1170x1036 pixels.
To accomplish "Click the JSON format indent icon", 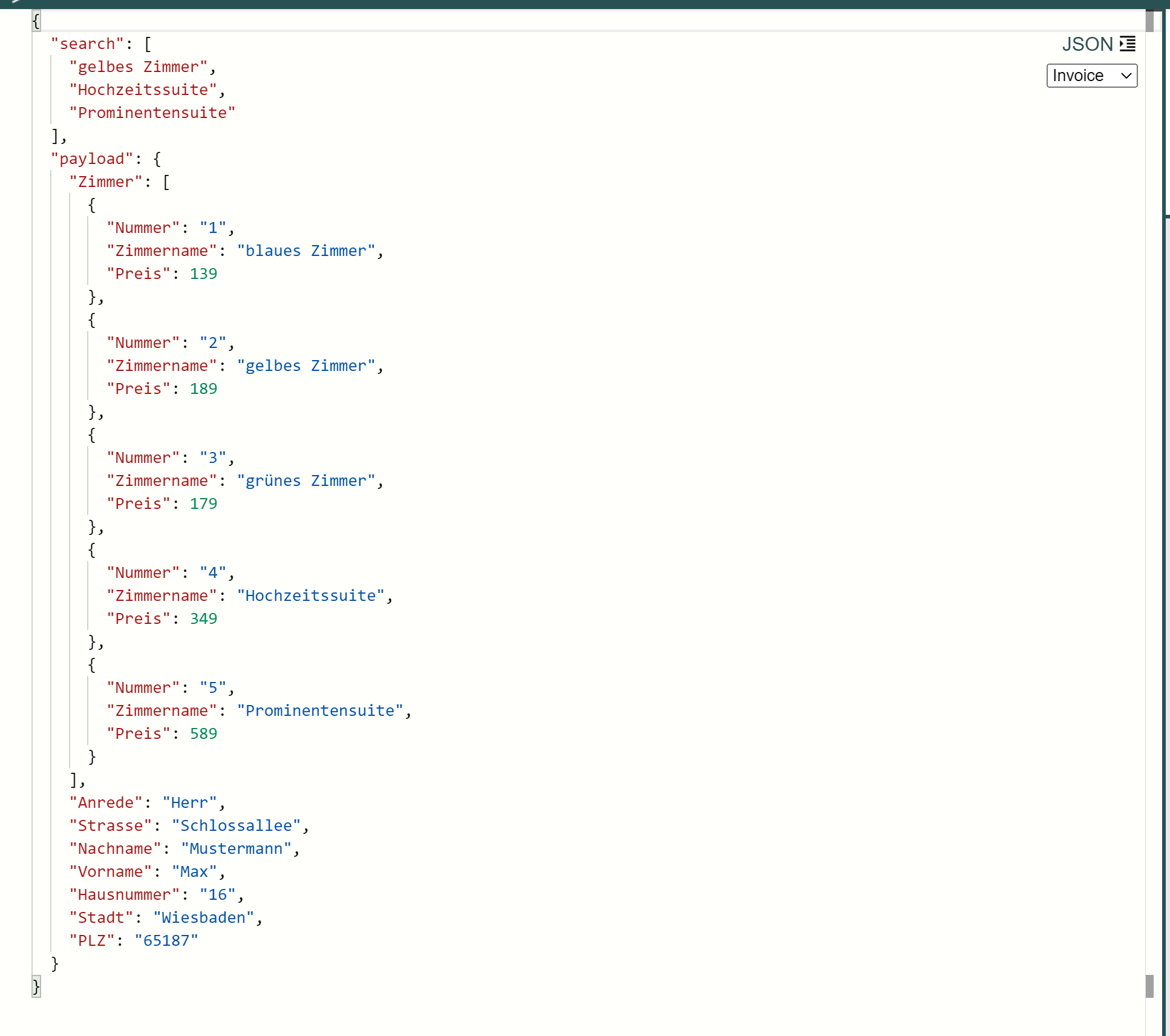I will [x=1128, y=44].
